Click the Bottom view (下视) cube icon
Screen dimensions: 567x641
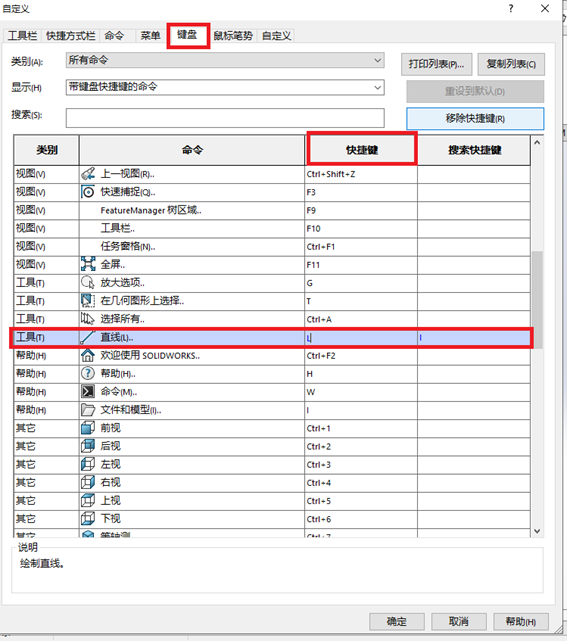(x=88, y=519)
